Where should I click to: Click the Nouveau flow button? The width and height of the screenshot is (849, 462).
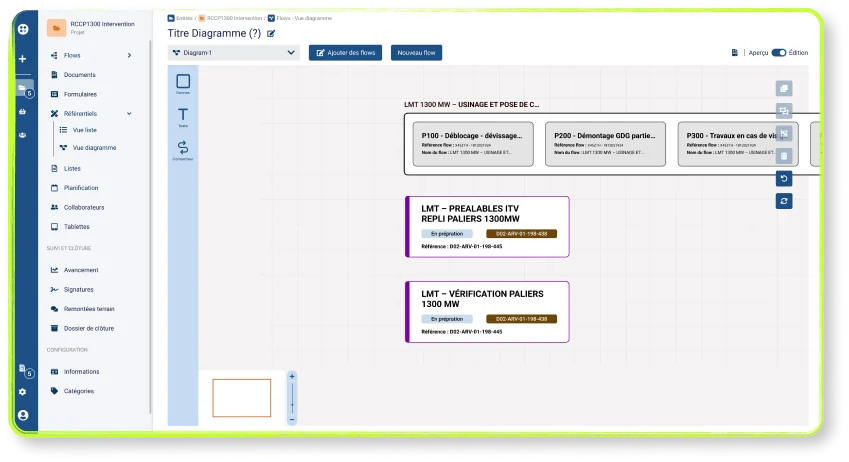(416, 53)
